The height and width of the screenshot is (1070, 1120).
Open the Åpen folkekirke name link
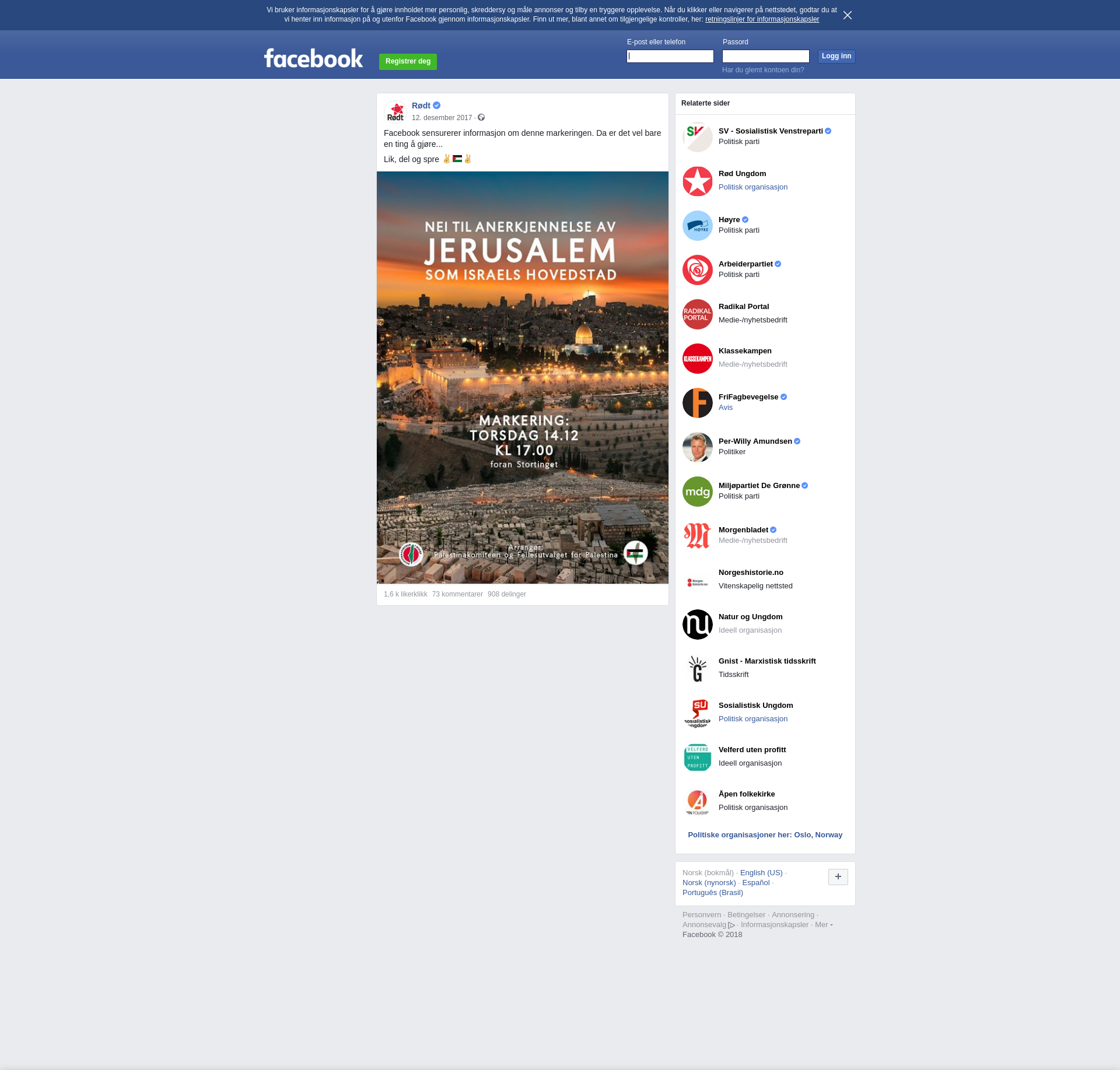[747, 794]
